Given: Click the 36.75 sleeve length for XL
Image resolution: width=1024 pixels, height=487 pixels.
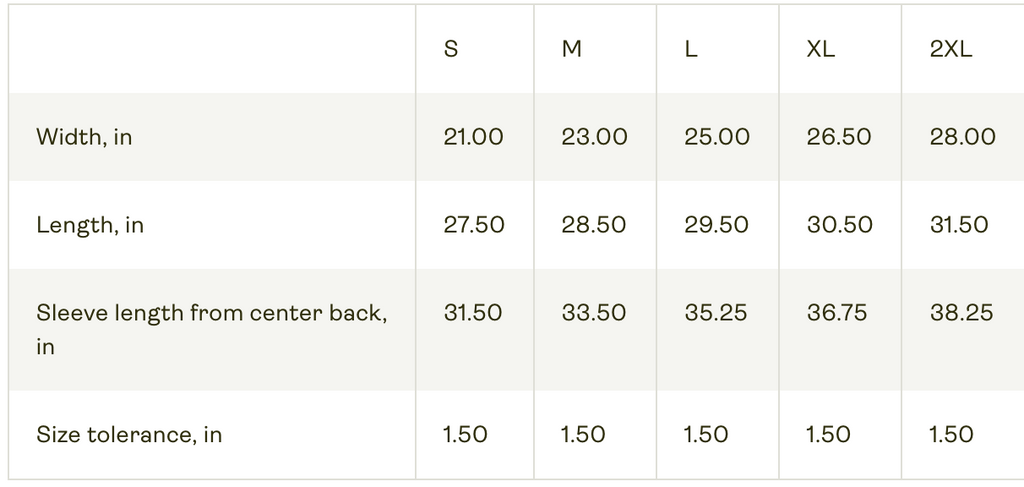Looking at the screenshot, I should 838,313.
